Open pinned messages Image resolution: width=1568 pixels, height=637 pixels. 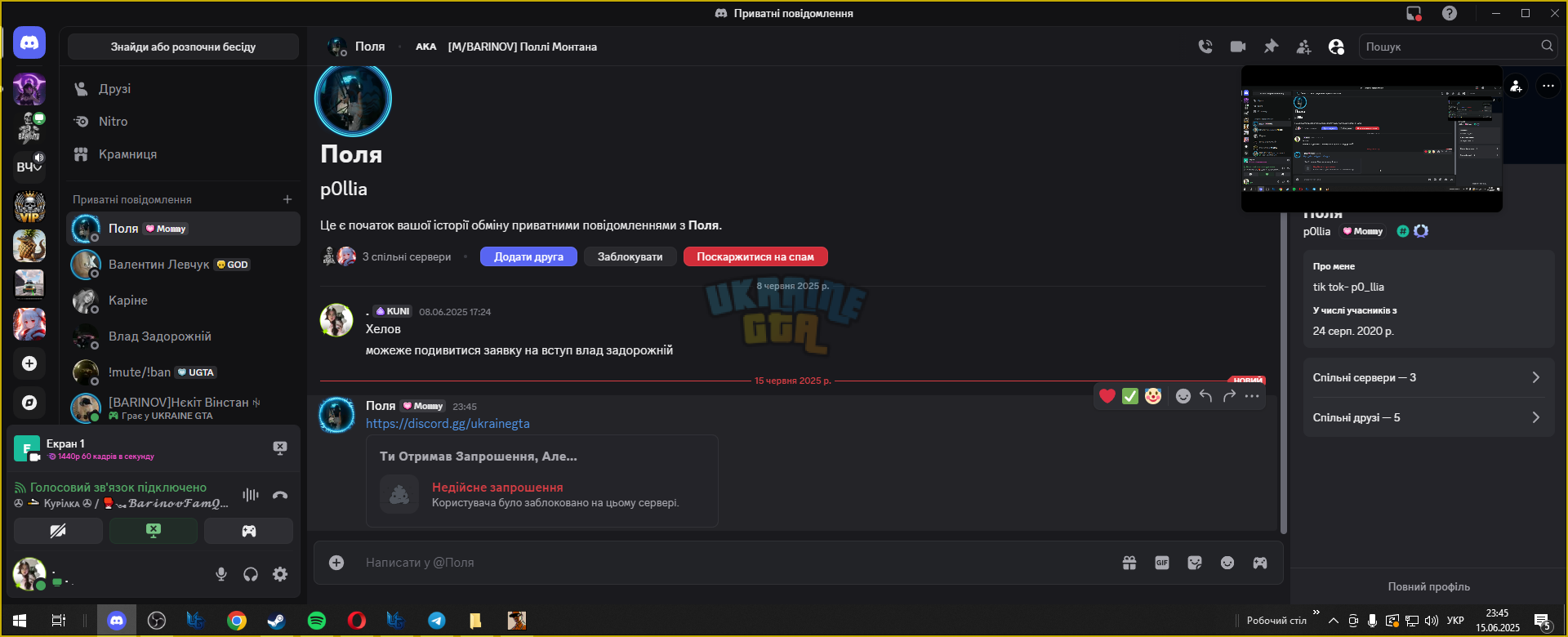point(1271,47)
